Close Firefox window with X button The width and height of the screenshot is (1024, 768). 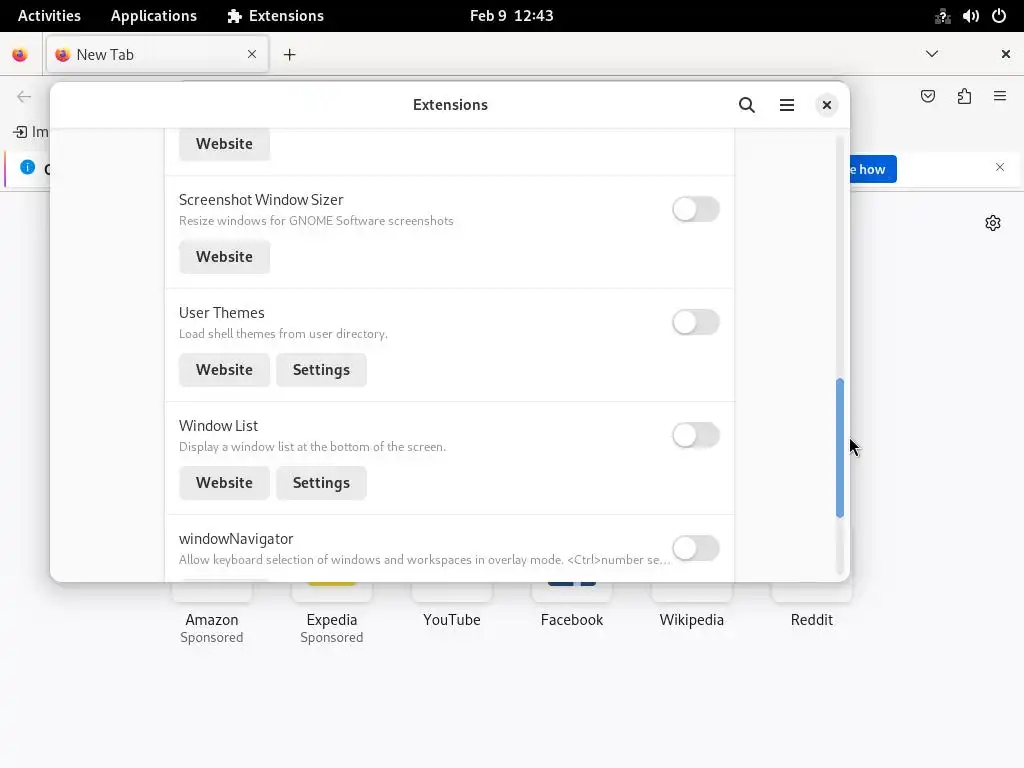point(1005,54)
